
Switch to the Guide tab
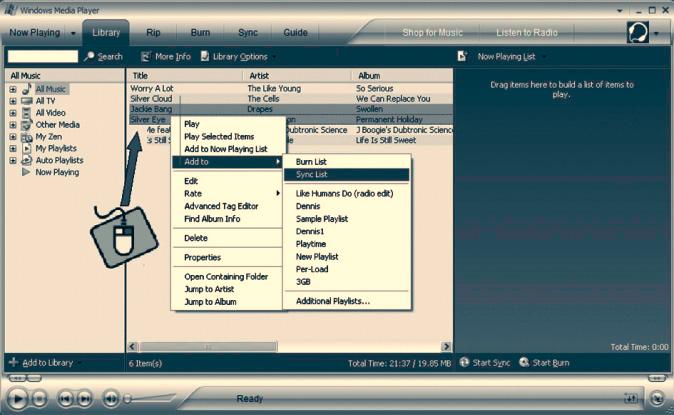(x=295, y=33)
